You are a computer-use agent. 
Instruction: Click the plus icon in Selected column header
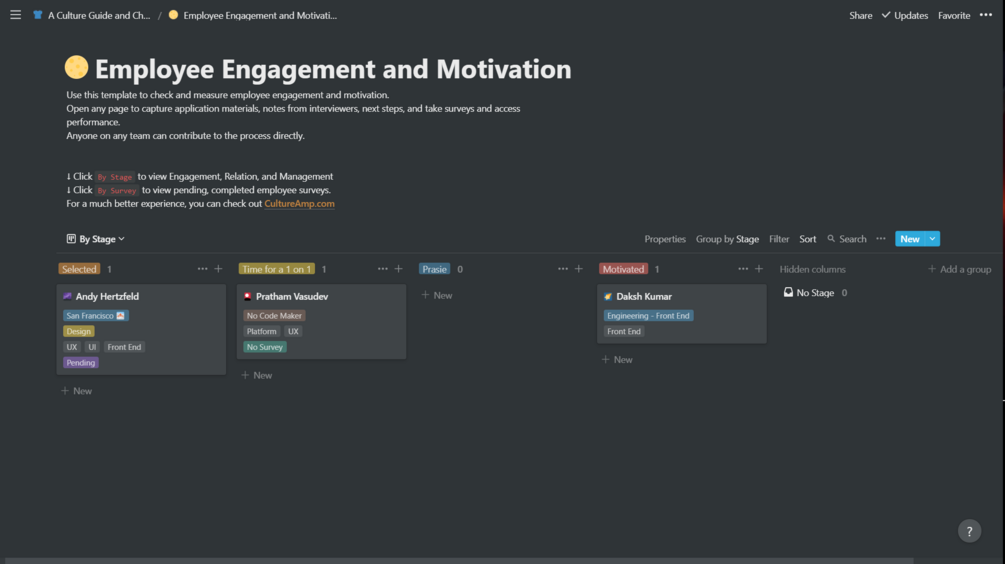218,269
